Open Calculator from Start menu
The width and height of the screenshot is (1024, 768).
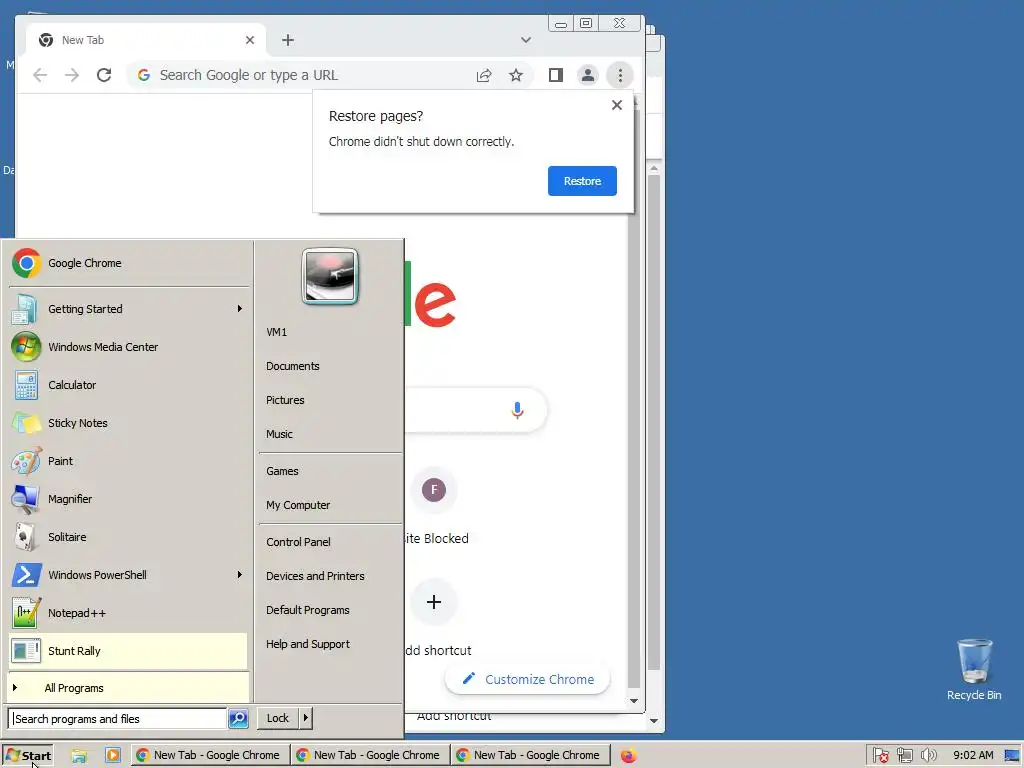pyautogui.click(x=128, y=385)
